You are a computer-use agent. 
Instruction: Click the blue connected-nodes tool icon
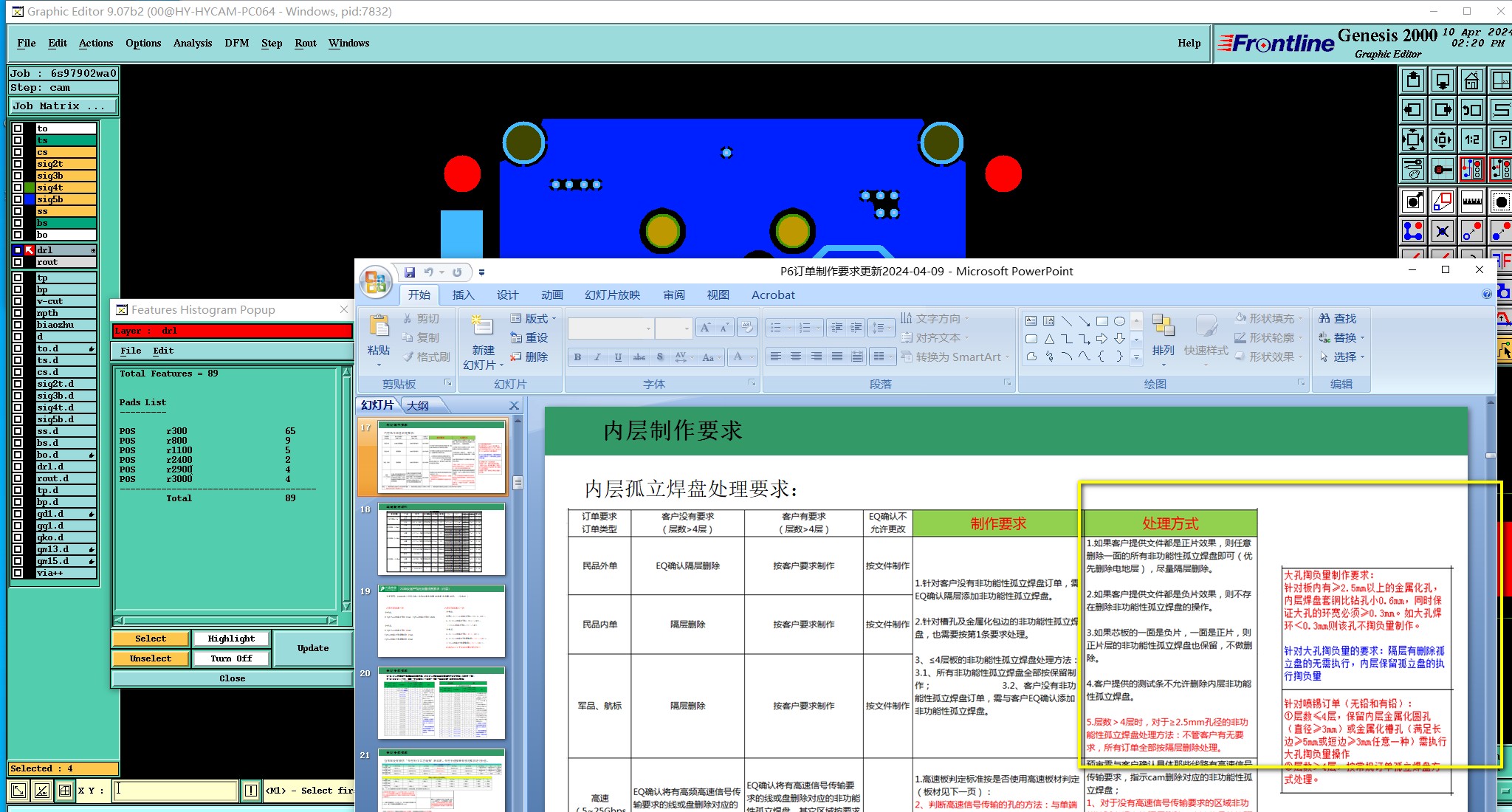pos(1412,231)
